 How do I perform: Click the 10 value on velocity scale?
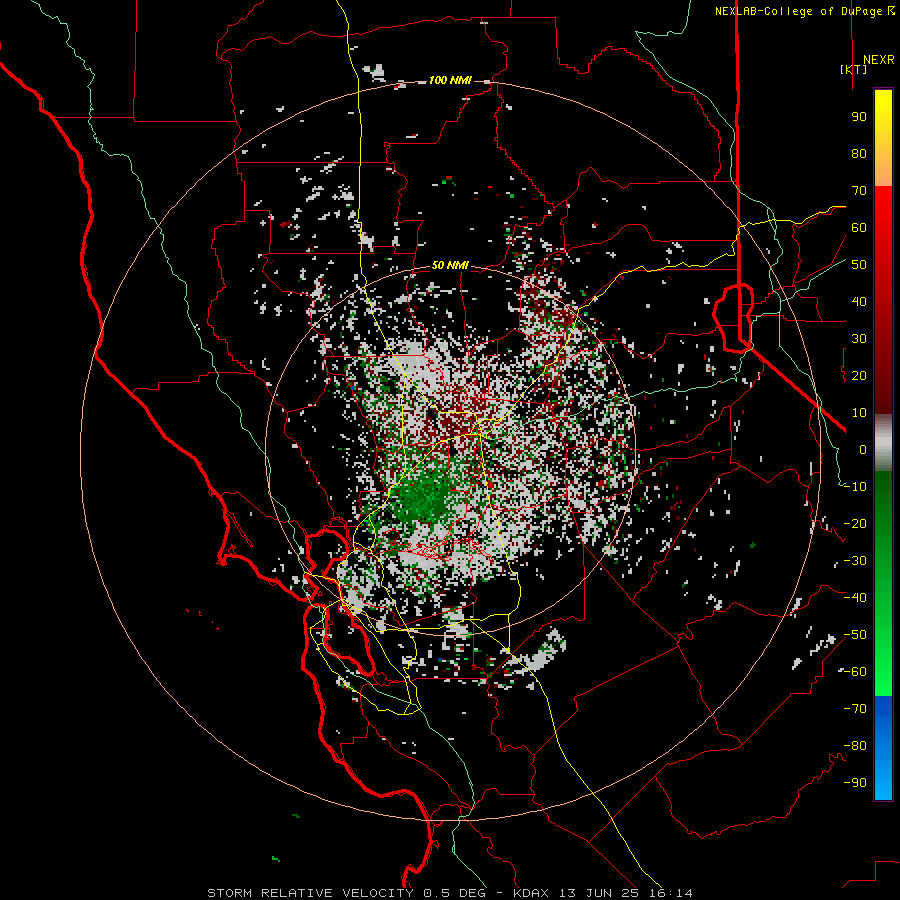click(x=859, y=413)
